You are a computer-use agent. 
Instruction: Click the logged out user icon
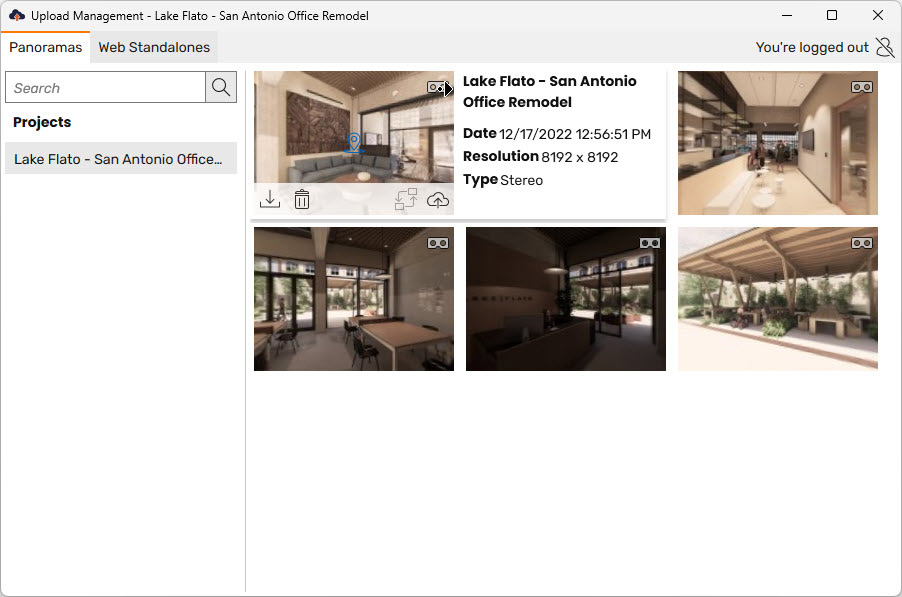(x=885, y=47)
